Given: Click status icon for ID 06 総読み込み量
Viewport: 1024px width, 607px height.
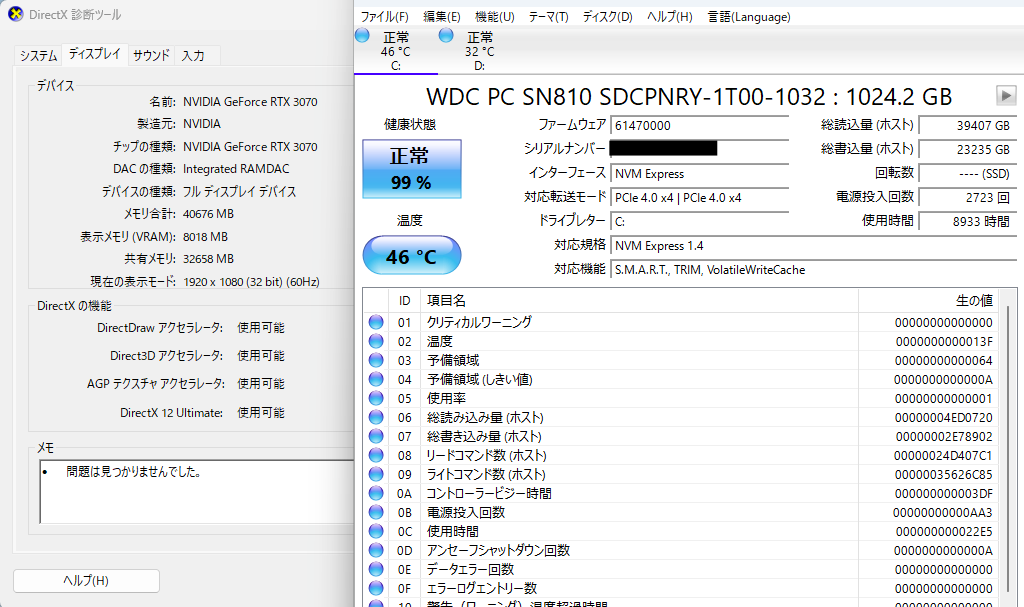Looking at the screenshot, I should pyautogui.click(x=376, y=417).
